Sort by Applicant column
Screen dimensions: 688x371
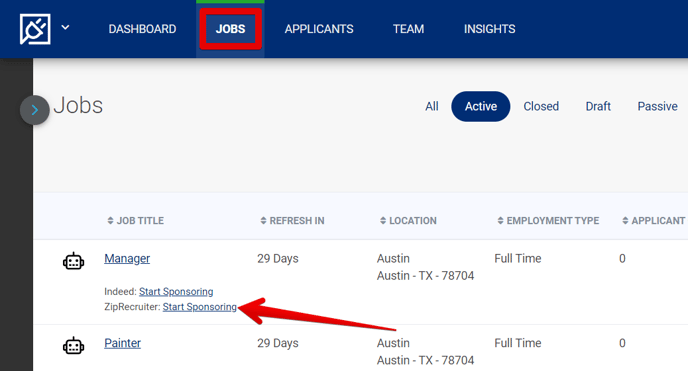(654, 221)
